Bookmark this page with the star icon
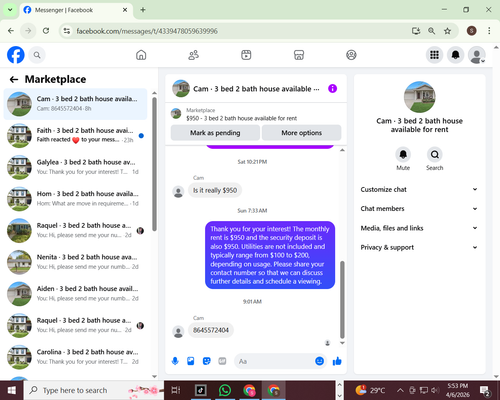 click(x=447, y=31)
